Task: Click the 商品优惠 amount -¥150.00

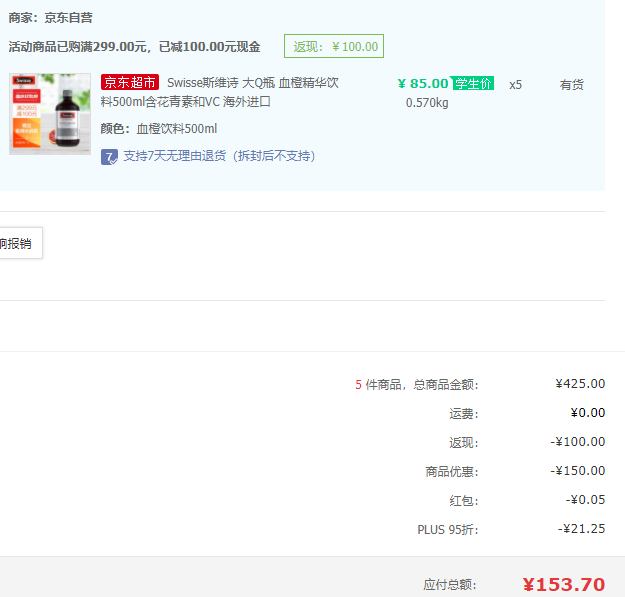Action: click(x=578, y=471)
